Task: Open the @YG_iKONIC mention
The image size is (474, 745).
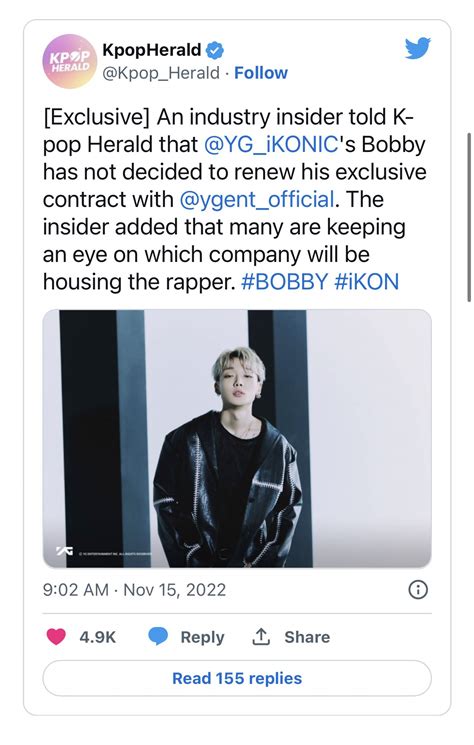Action: (x=271, y=145)
